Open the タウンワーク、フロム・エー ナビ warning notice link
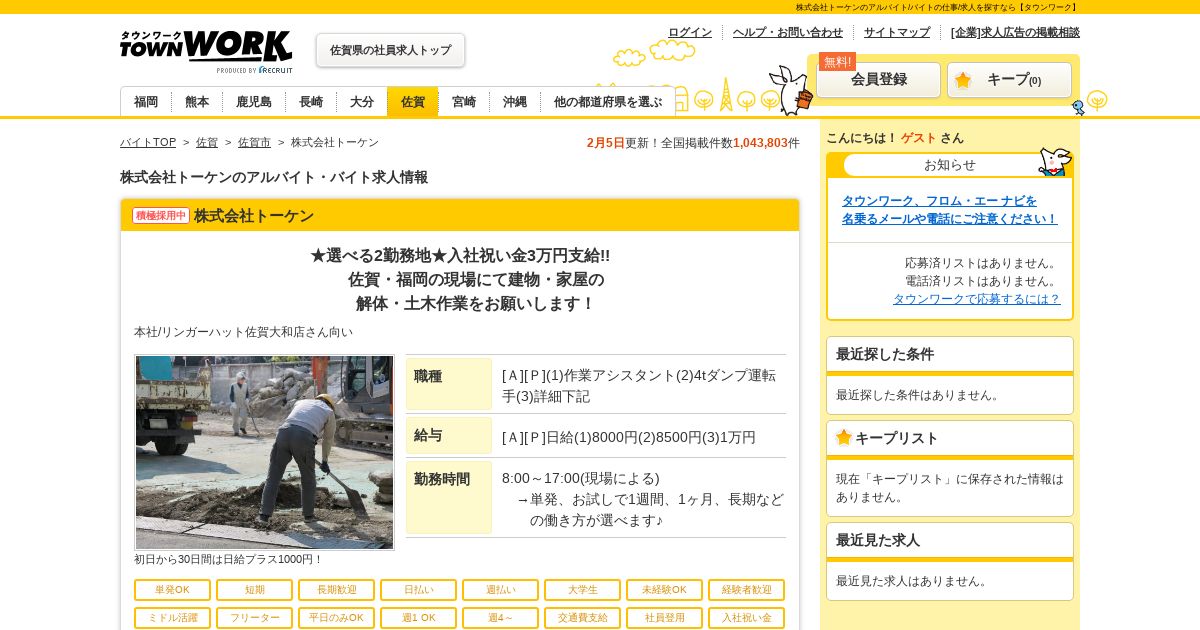The height and width of the screenshot is (630, 1200). [949, 210]
